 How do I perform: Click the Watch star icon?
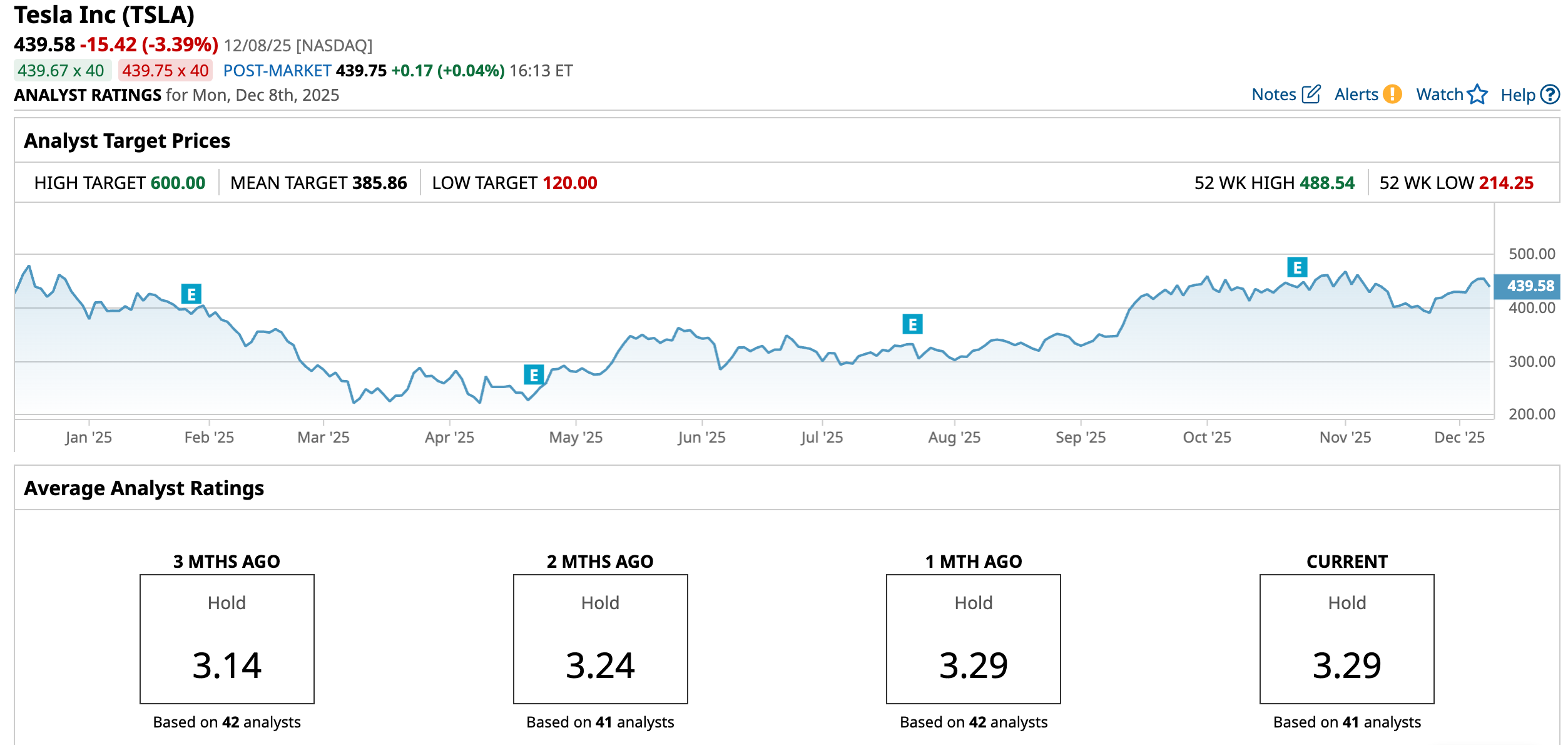(1477, 95)
